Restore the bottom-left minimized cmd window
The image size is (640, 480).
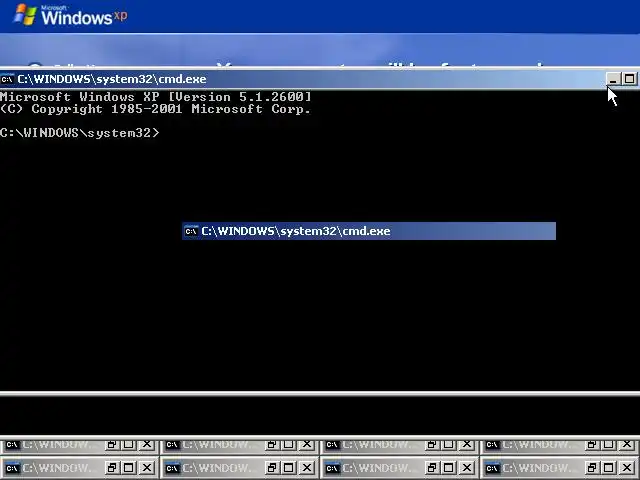pyautogui.click(x=112, y=467)
